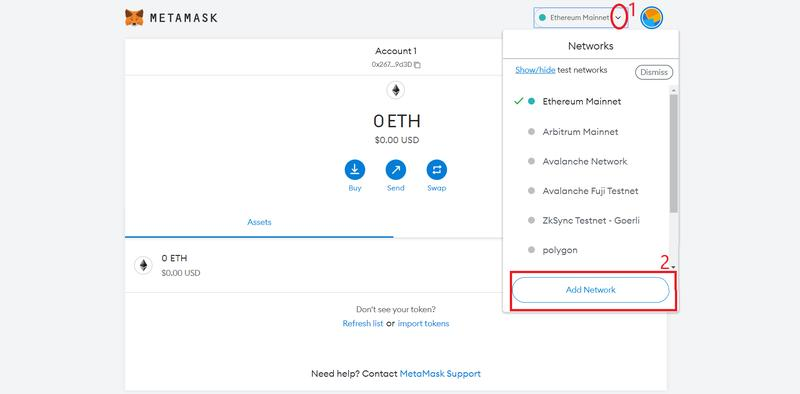Click scrollbar down arrow in networks list

(674, 267)
